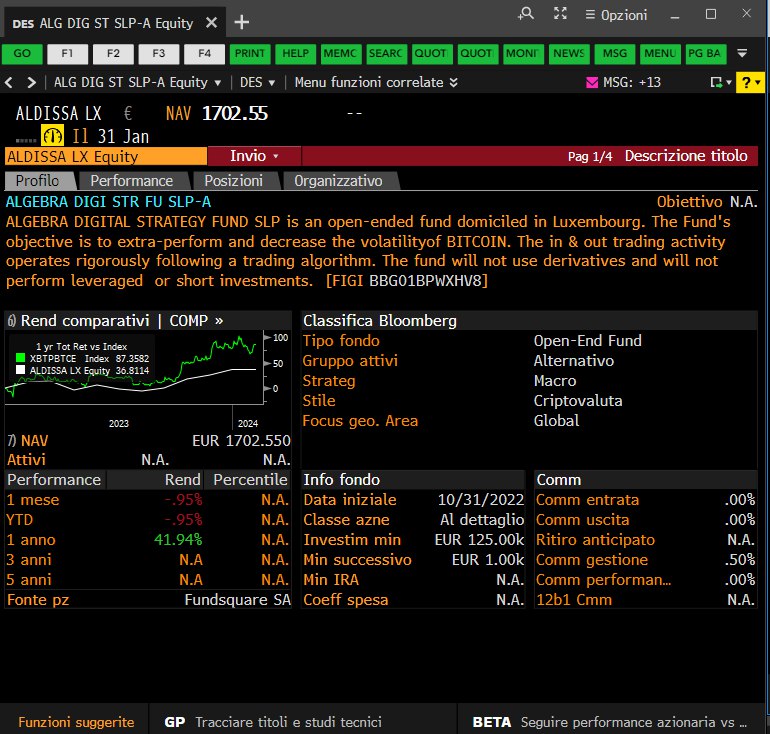The width and height of the screenshot is (770, 734).
Task: Click the MENU toolbar button
Action: click(x=660, y=54)
